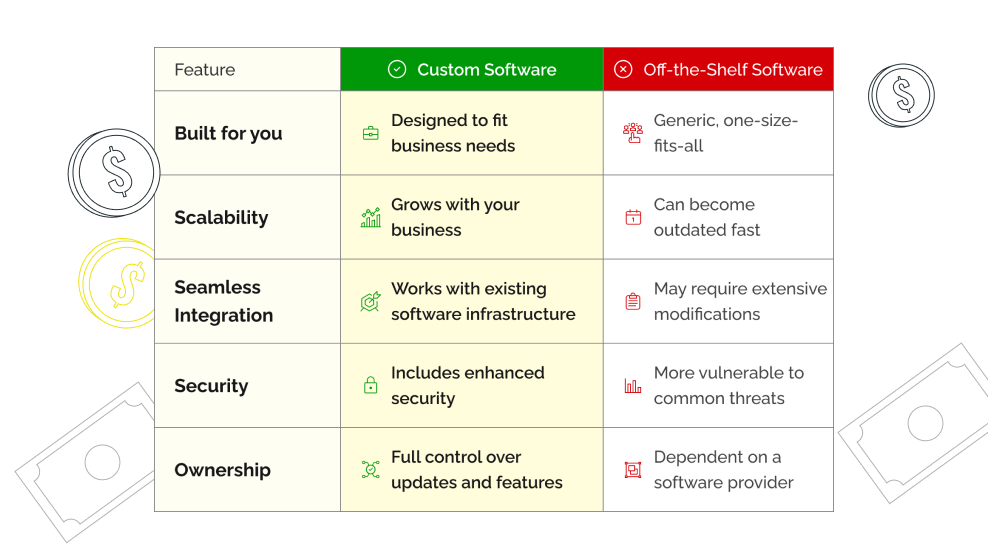Image resolution: width=988 pixels, height=560 pixels.
Task: Click the people icon beside Generic, one-size-fits-all
Action: [633, 133]
